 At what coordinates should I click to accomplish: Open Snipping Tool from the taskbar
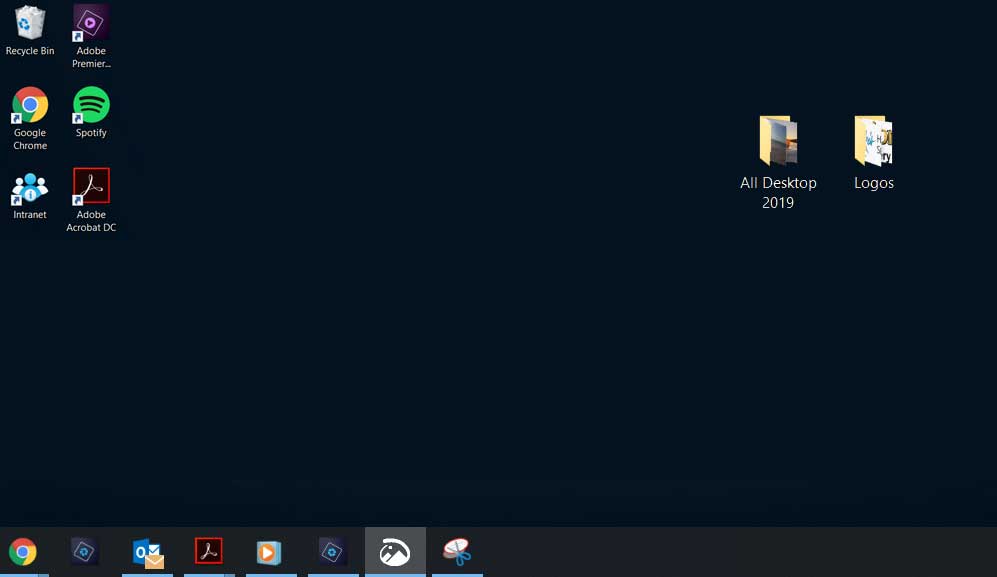tap(457, 552)
